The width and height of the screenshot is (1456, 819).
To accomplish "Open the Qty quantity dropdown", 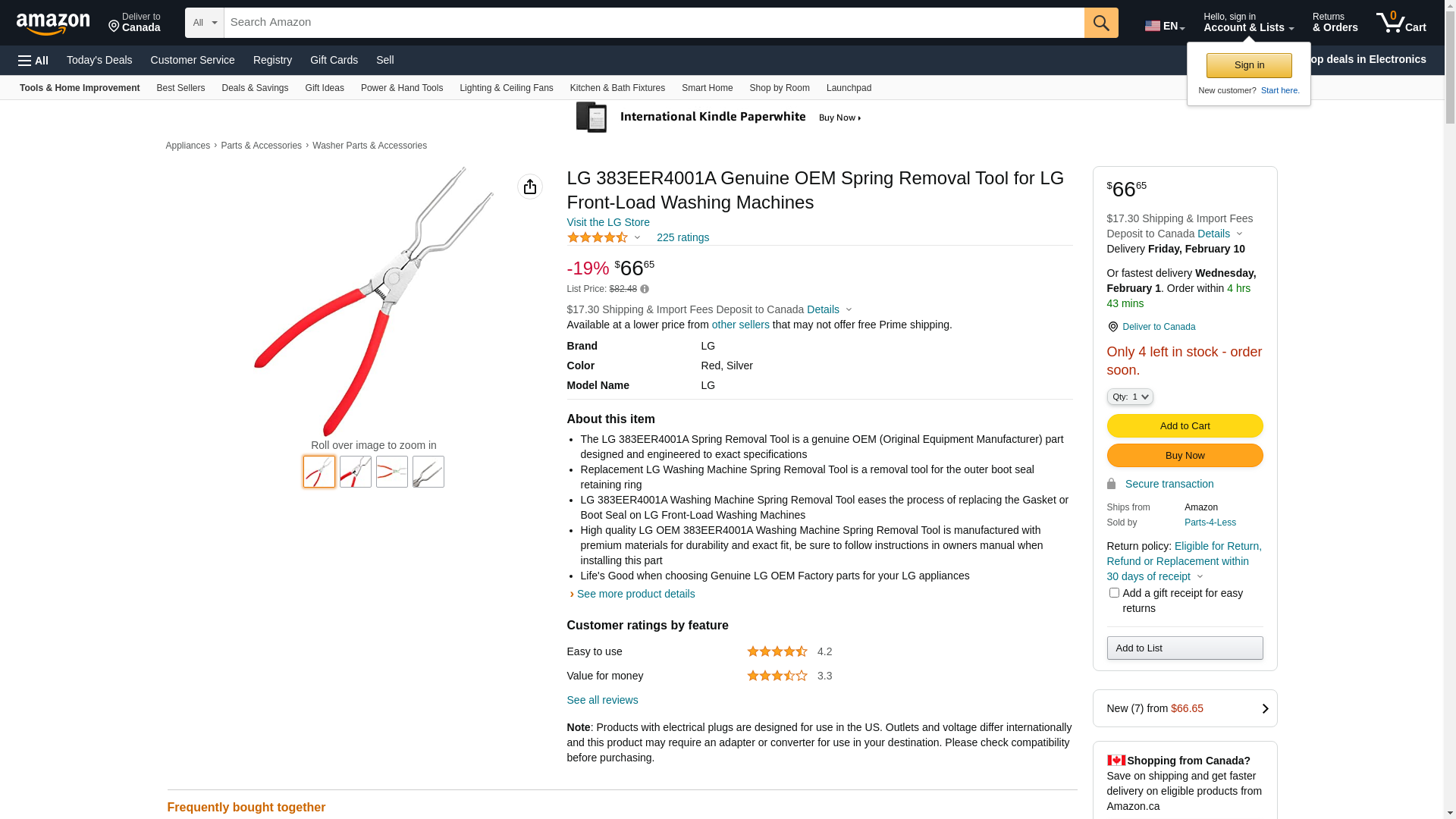I will [x=1129, y=397].
